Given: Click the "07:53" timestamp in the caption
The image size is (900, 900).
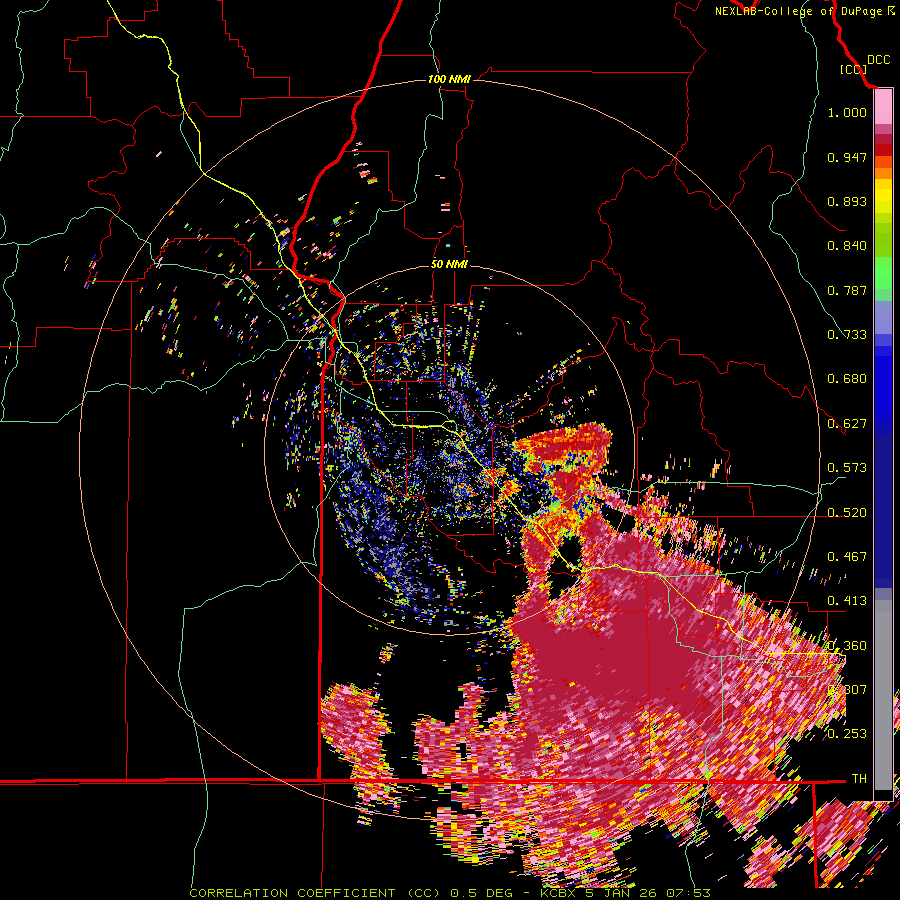Looking at the screenshot, I should pos(691,893).
